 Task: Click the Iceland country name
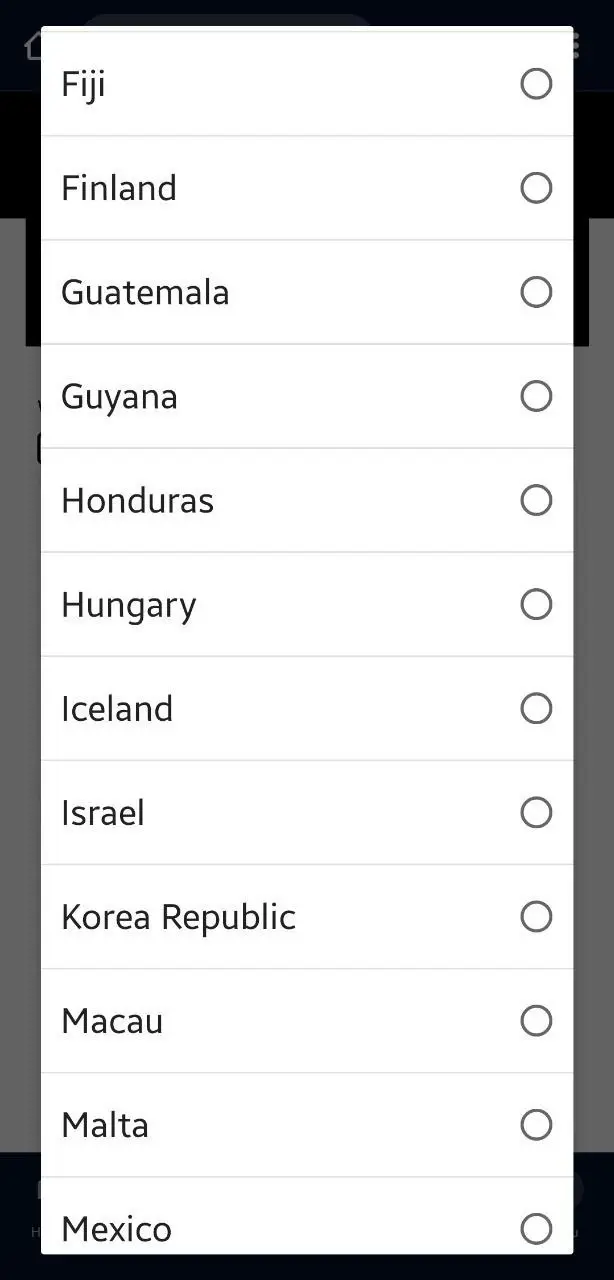tap(117, 709)
